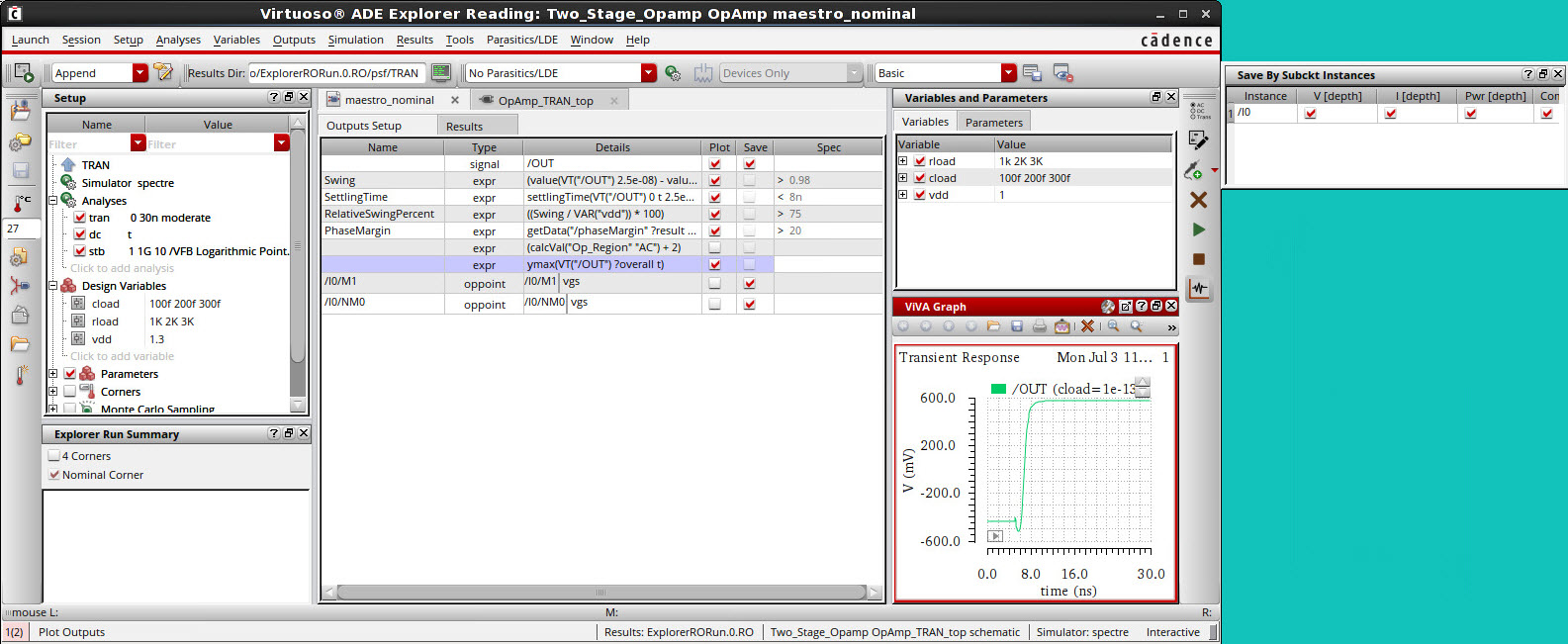Click the Delete X icon in right toolbar

click(x=1198, y=200)
